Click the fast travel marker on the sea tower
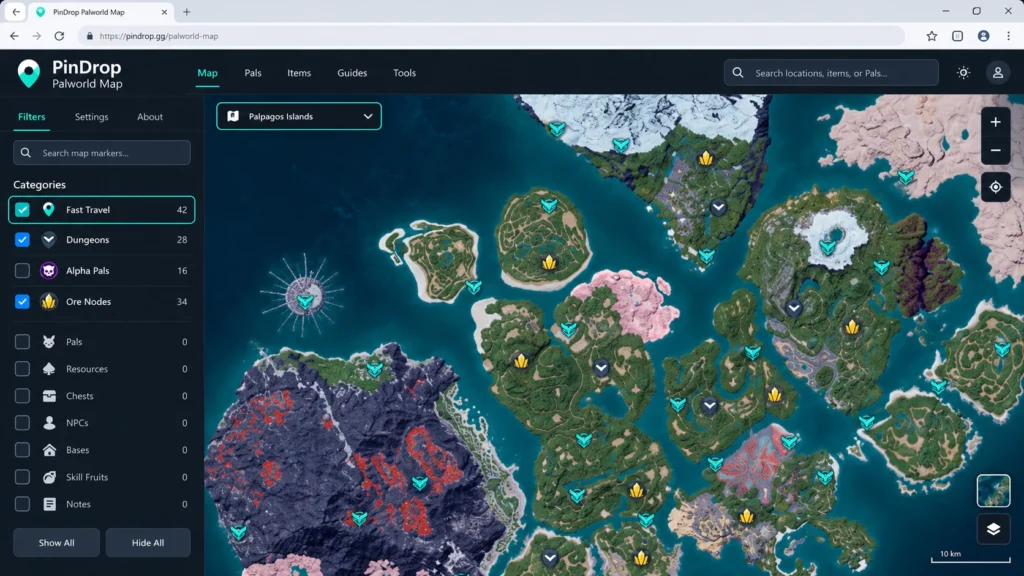Image resolution: width=1024 pixels, height=576 pixels. tap(305, 301)
